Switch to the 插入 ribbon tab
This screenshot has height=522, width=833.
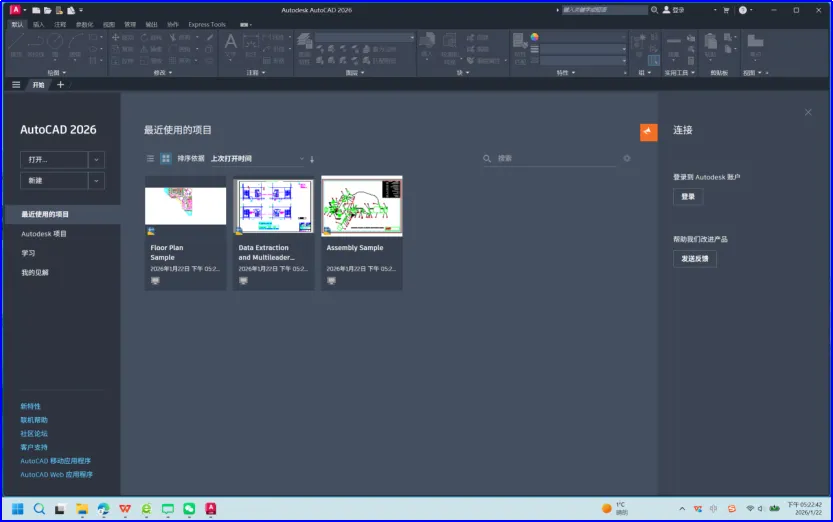(x=38, y=24)
